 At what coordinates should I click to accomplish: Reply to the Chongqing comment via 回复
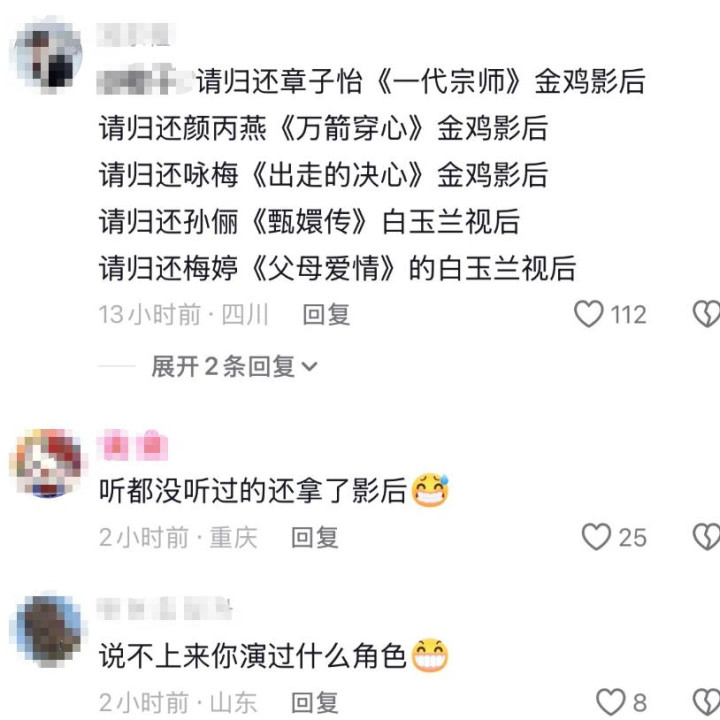(x=315, y=537)
